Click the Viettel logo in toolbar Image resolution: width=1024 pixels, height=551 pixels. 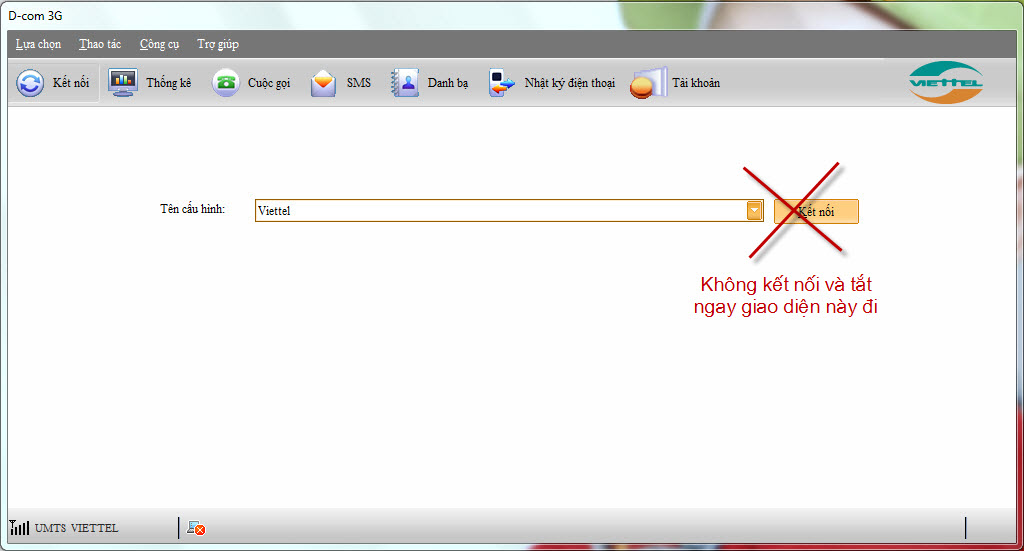[945, 83]
